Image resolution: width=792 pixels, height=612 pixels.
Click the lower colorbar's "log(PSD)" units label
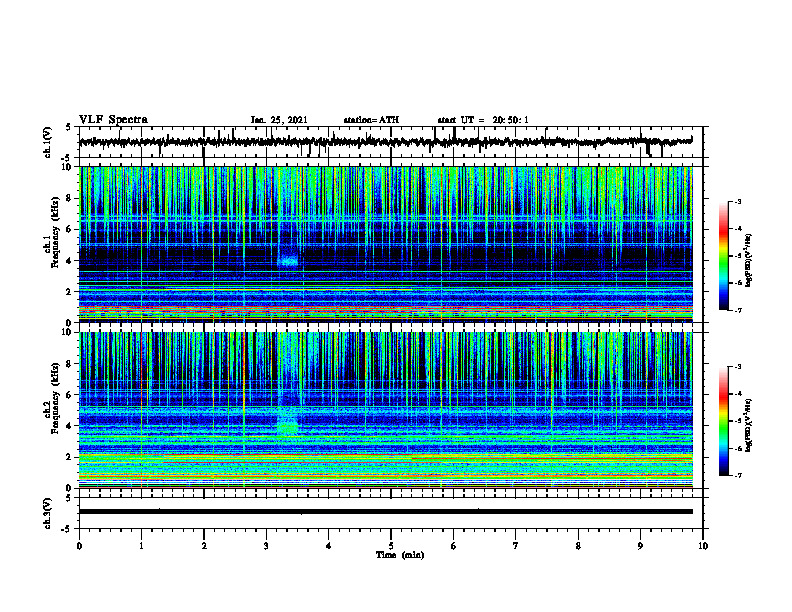point(749,425)
